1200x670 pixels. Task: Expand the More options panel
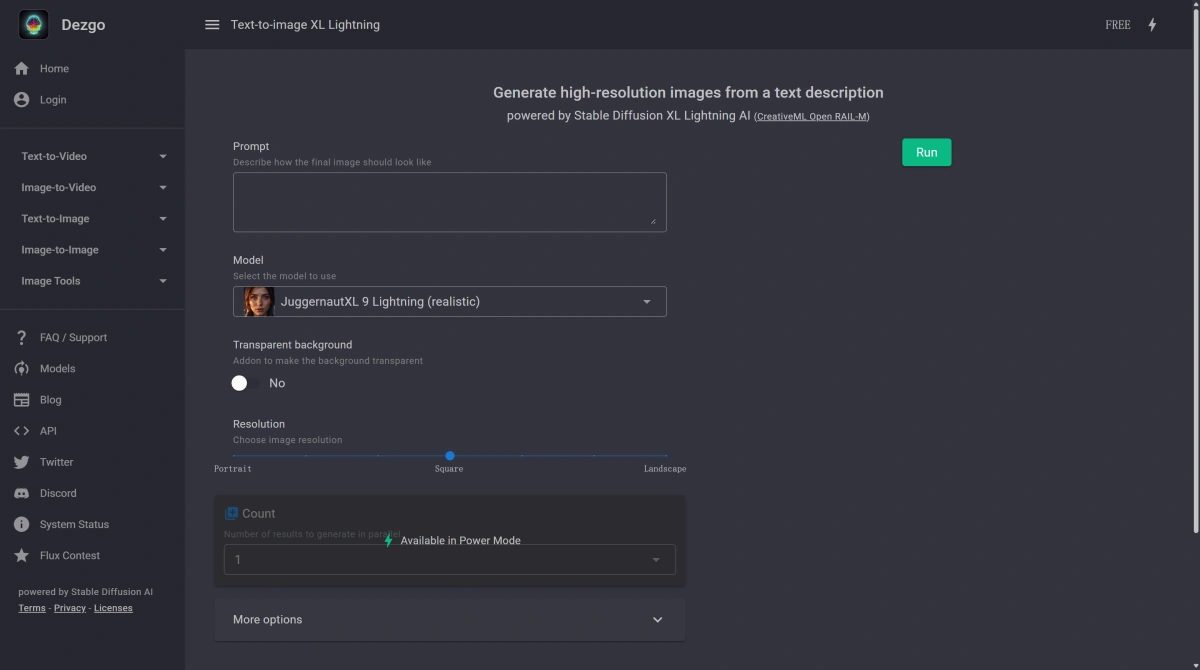coord(450,620)
